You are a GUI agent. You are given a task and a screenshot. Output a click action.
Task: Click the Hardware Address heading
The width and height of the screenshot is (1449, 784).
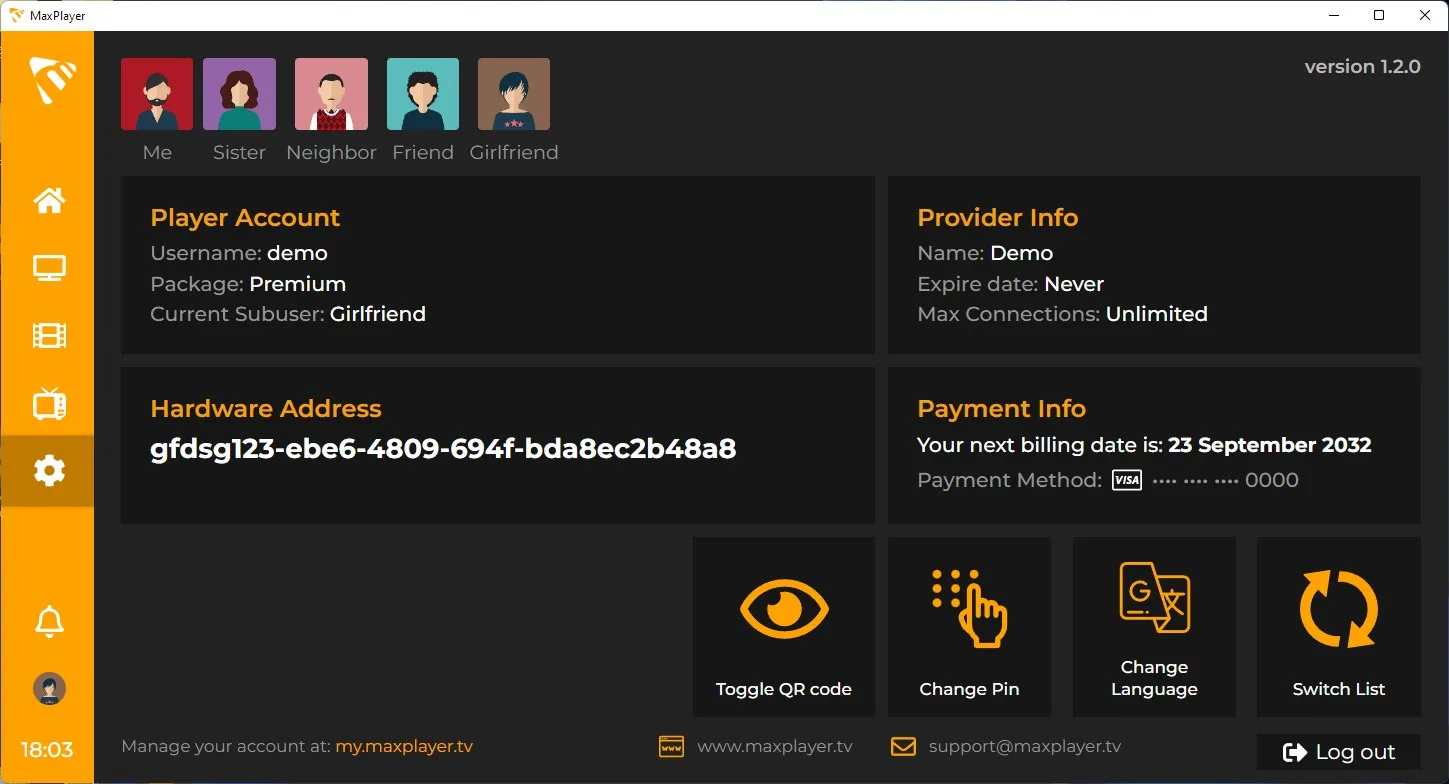point(266,408)
